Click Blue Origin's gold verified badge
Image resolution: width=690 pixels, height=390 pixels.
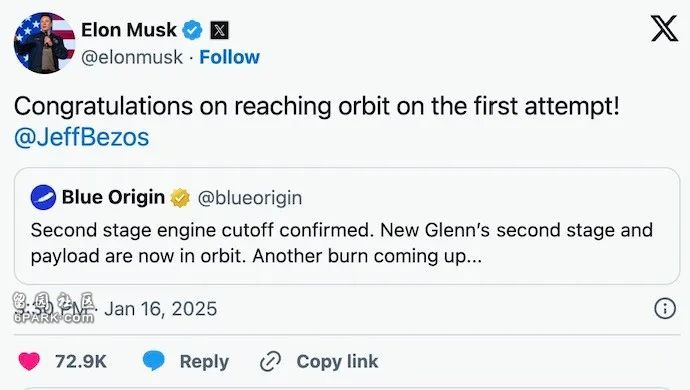point(180,198)
